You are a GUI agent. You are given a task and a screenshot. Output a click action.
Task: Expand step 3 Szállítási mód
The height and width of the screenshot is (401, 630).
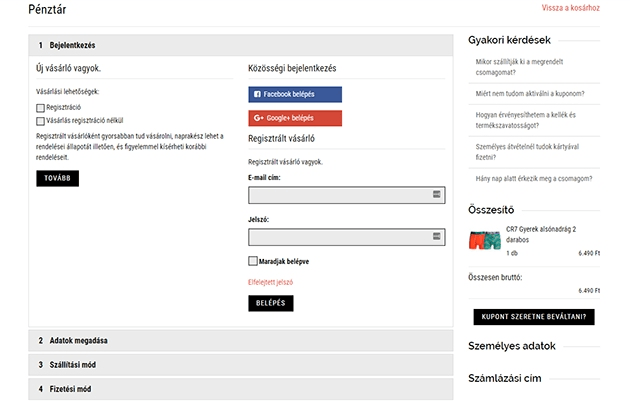(241, 365)
